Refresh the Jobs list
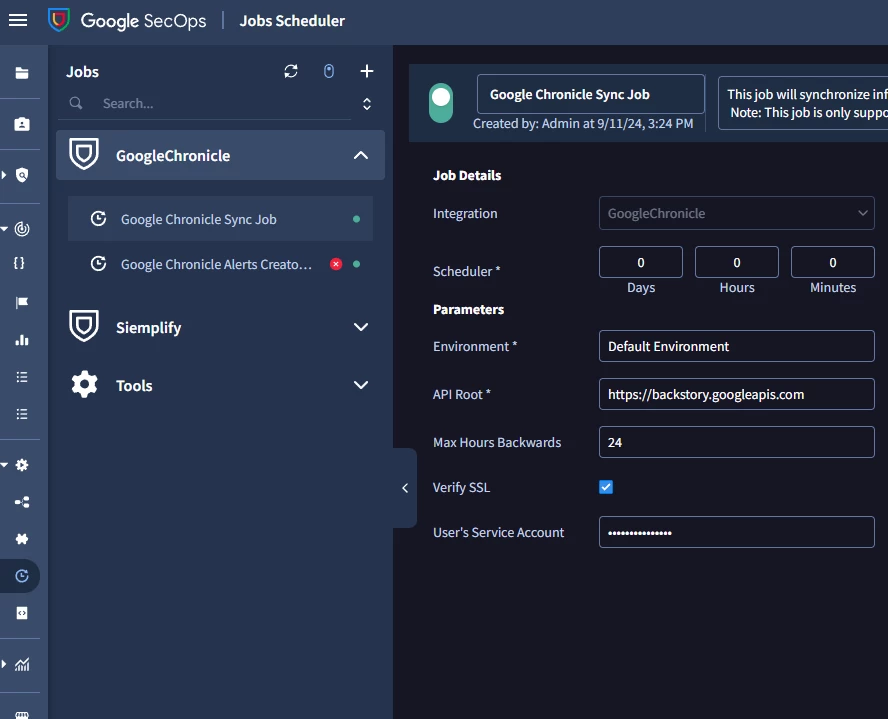888x719 pixels. pos(291,71)
